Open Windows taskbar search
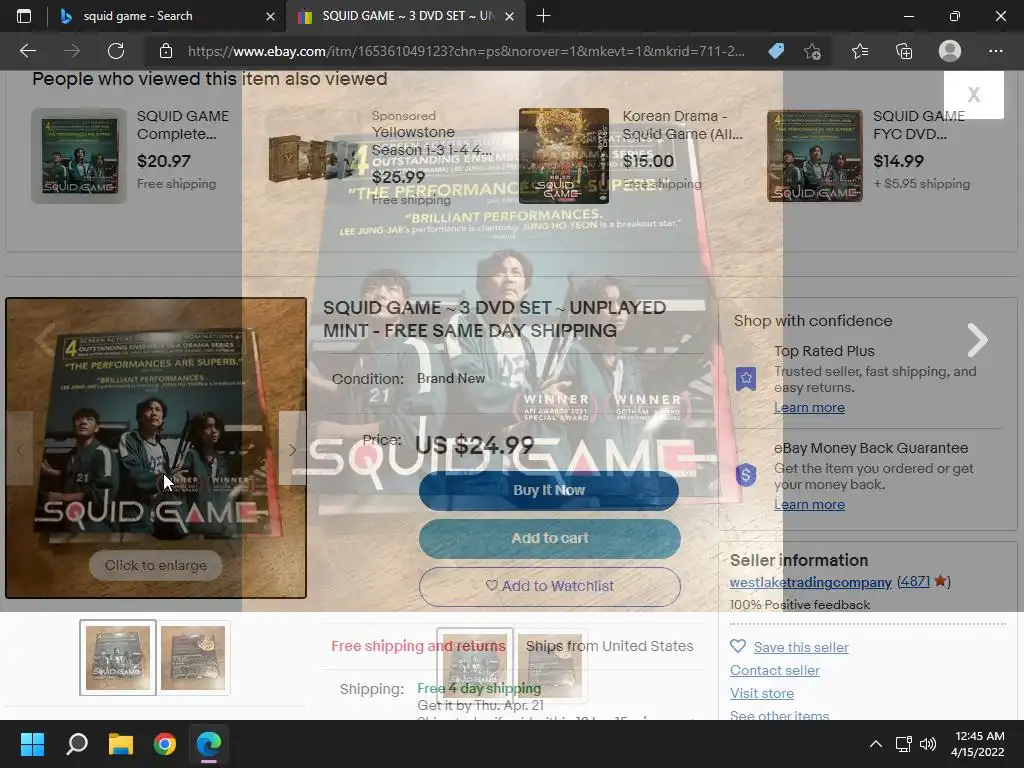Screen dimensions: 1024x768 (77, 744)
